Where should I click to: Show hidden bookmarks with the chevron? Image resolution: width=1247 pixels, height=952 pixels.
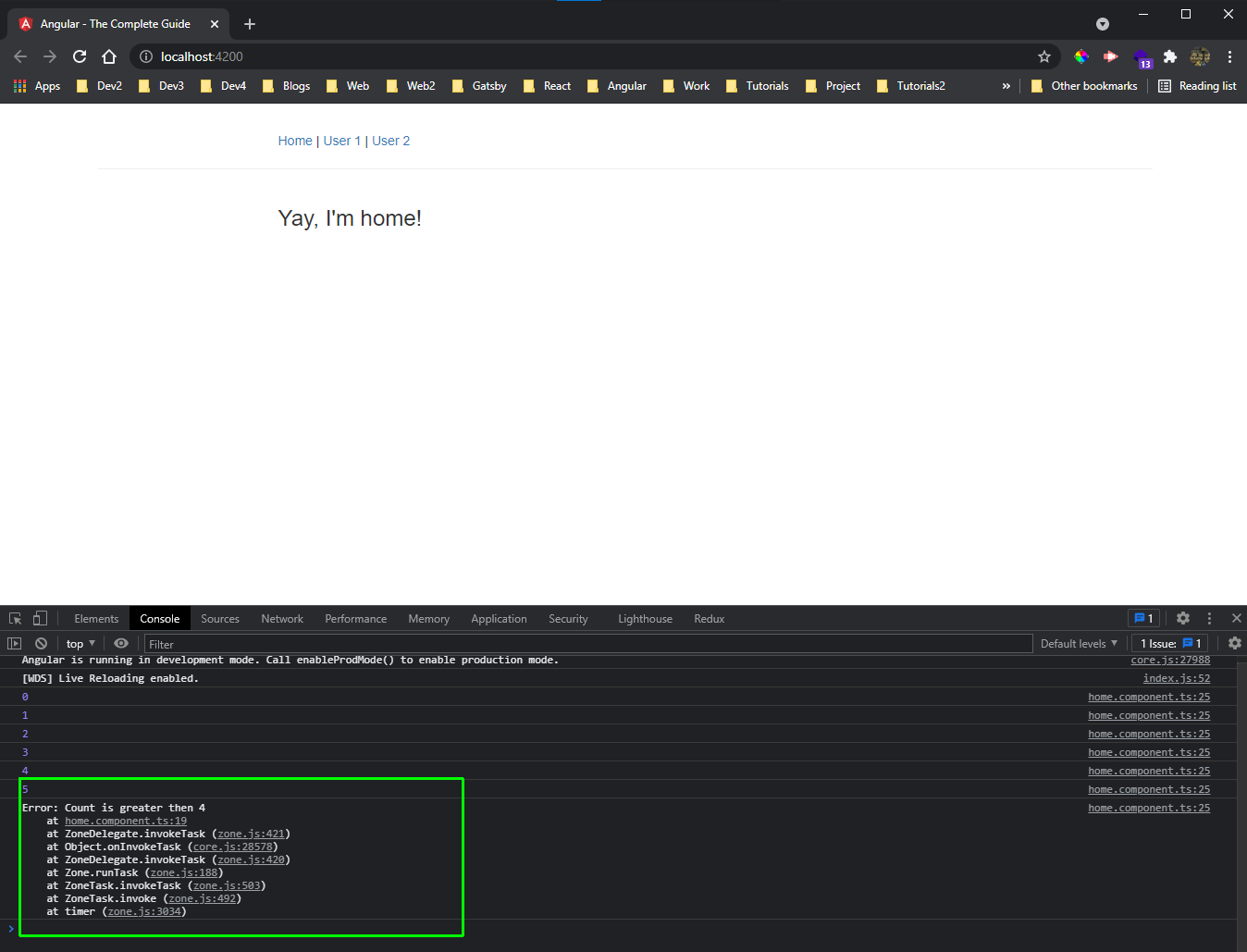point(1006,86)
